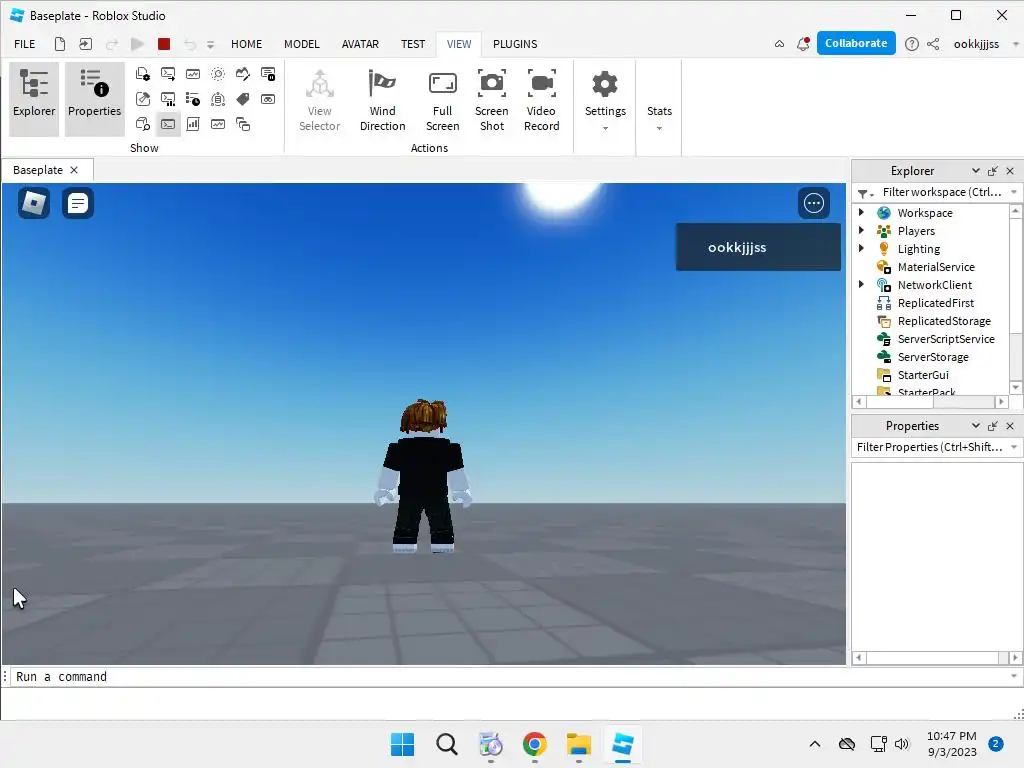Open the Properties panel chevron menu
Viewport: 1024px width, 768px height.
coord(976,425)
